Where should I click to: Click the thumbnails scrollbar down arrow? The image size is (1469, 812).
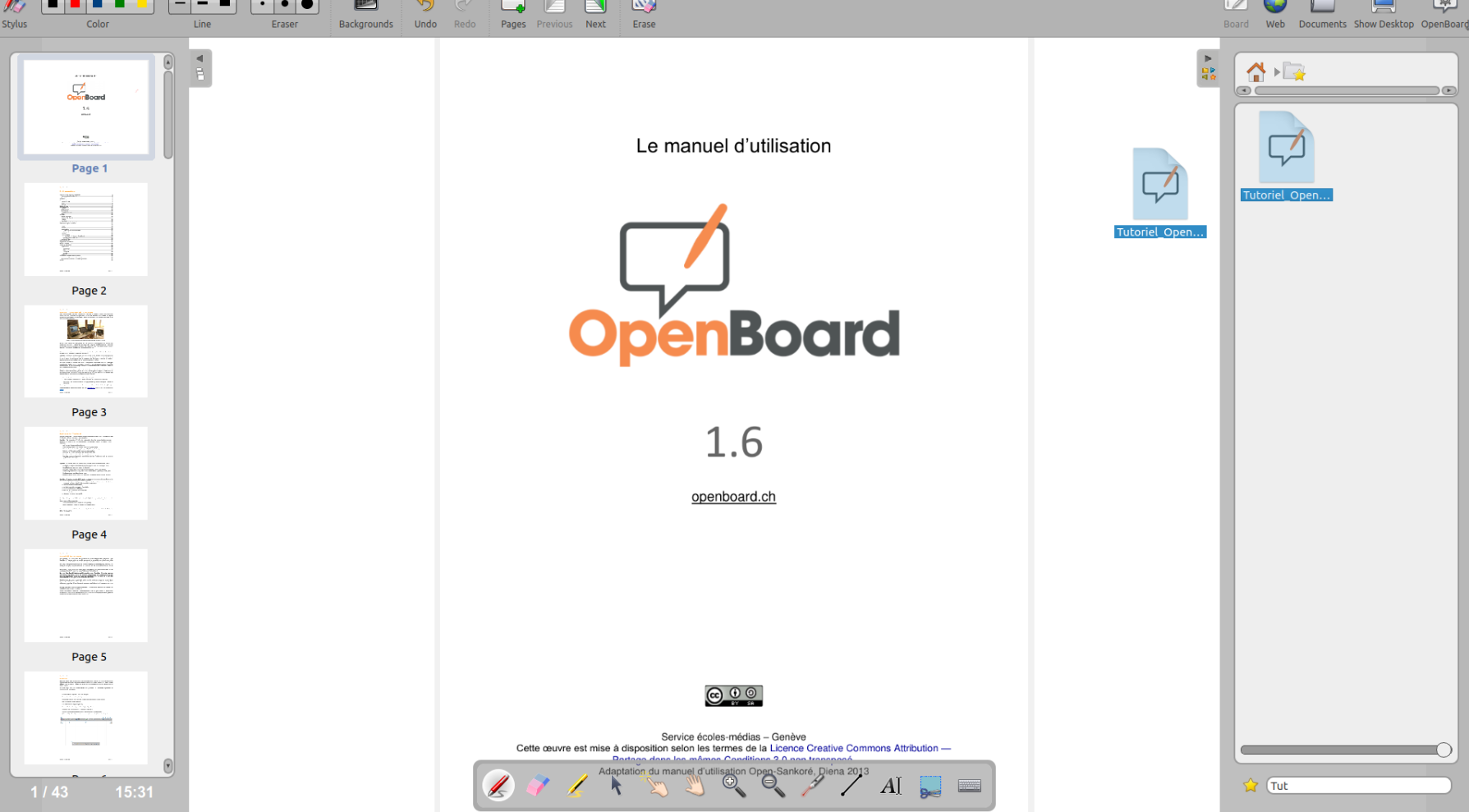pyautogui.click(x=168, y=766)
